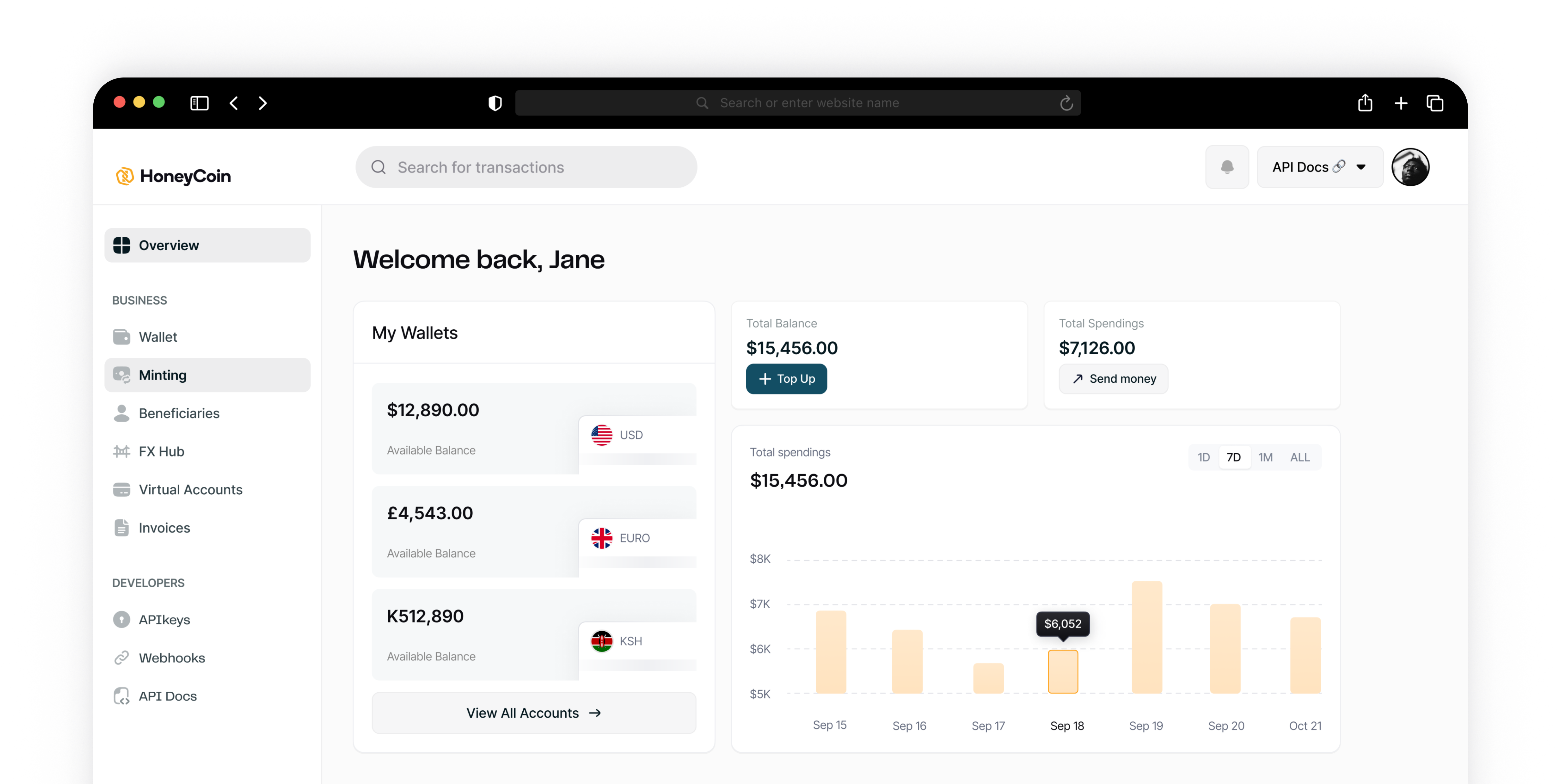
Task: Click the Total Balance $15,456.00 value
Action: [x=792, y=348]
